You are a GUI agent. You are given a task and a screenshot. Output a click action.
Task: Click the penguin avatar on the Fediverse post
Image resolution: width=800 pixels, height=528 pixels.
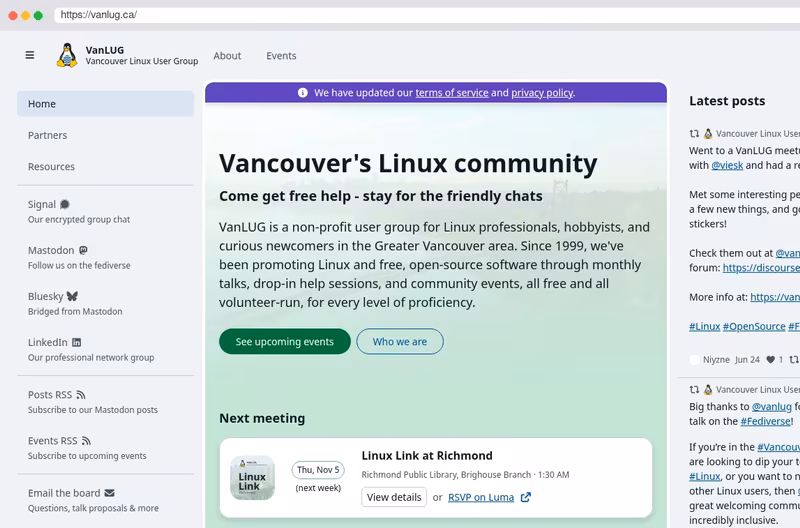coord(708,390)
